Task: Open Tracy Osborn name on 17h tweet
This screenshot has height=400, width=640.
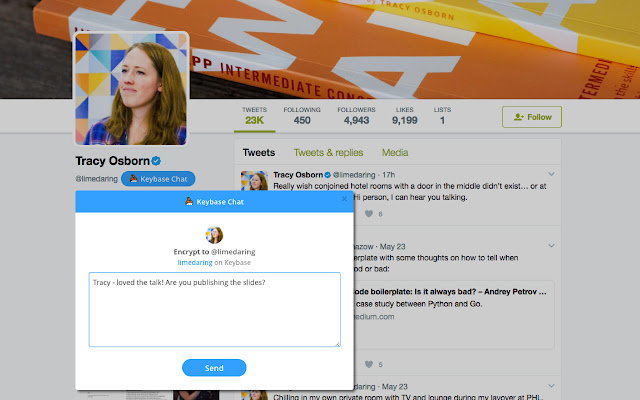Action: pos(298,175)
